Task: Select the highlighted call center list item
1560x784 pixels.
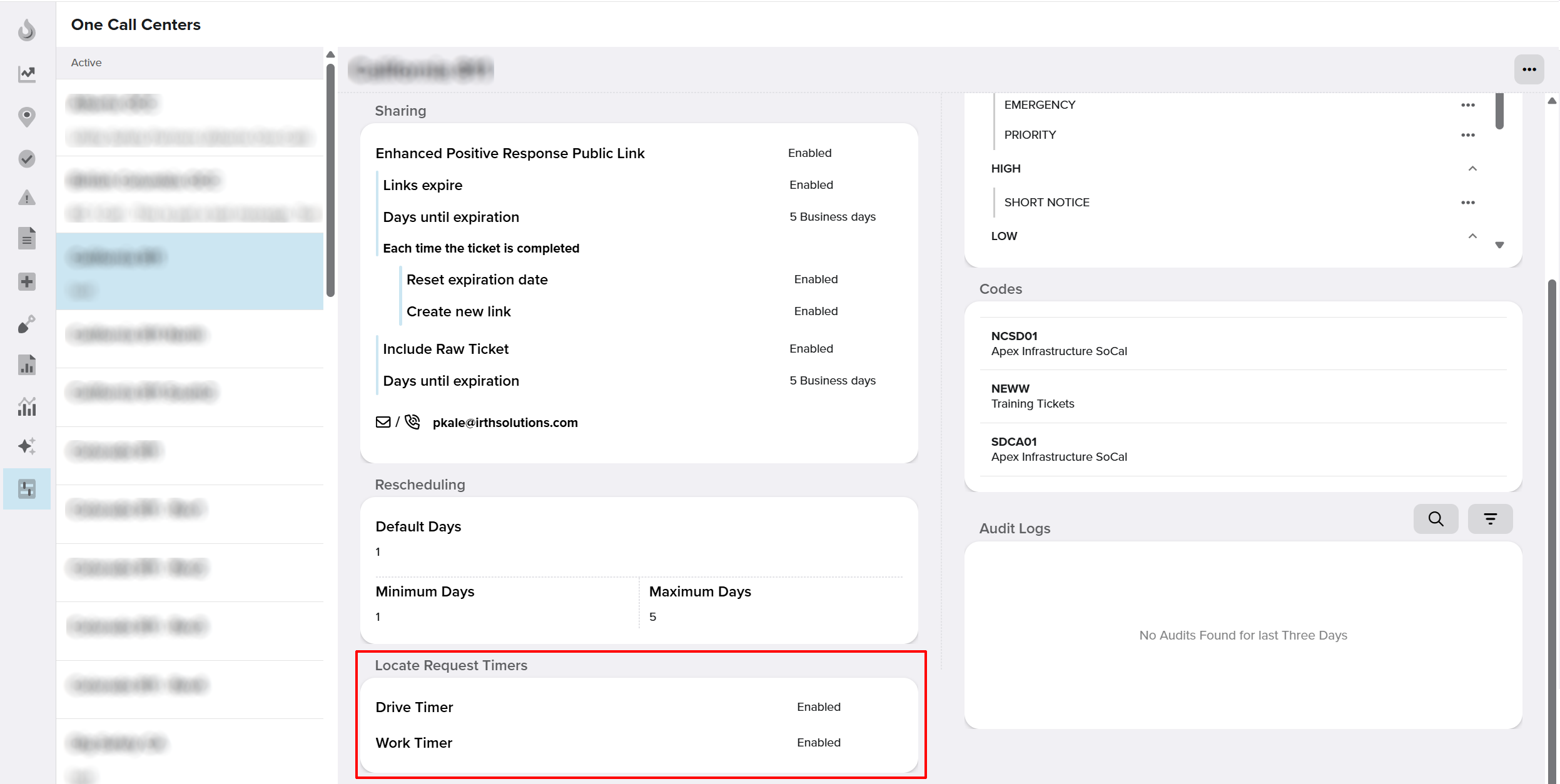Action: point(190,271)
